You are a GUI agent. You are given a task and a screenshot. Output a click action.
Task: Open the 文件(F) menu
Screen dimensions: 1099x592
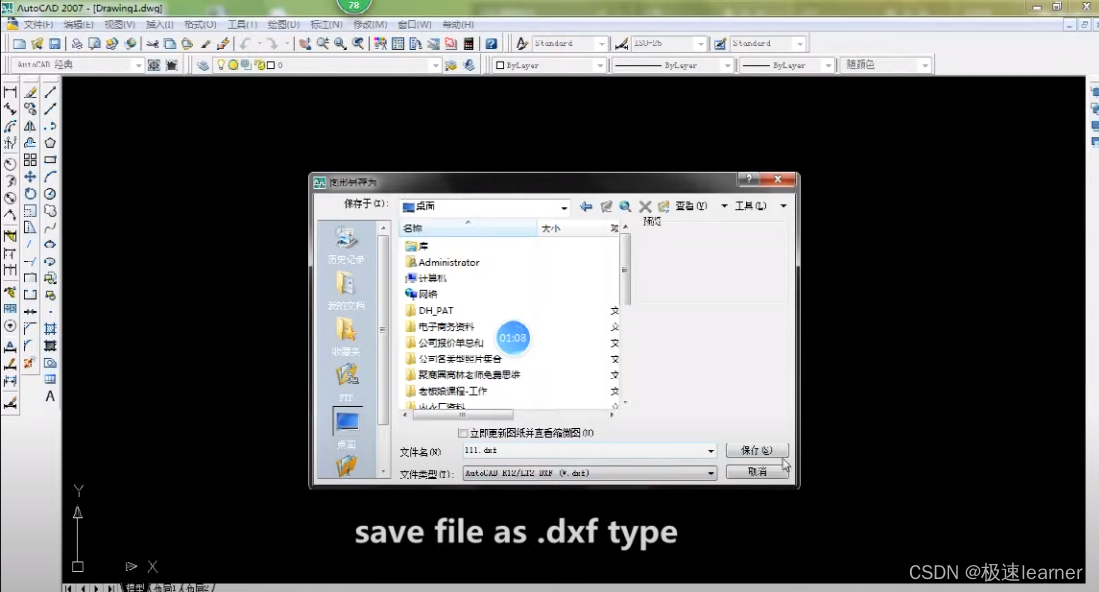point(38,25)
